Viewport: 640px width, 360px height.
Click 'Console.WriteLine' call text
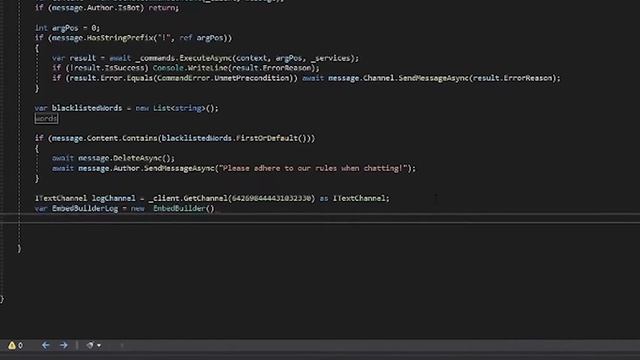[190, 68]
